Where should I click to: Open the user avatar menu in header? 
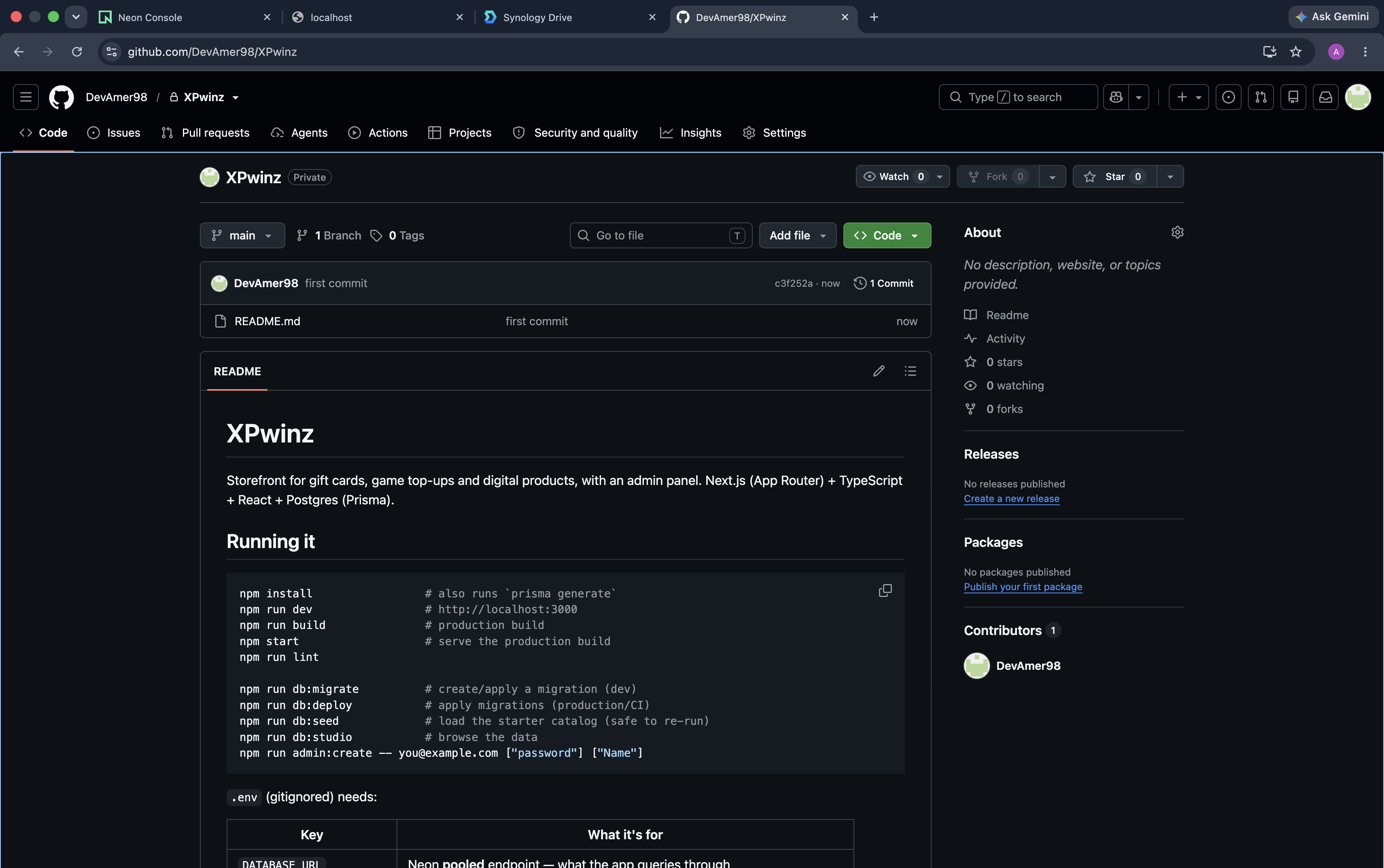(x=1358, y=97)
